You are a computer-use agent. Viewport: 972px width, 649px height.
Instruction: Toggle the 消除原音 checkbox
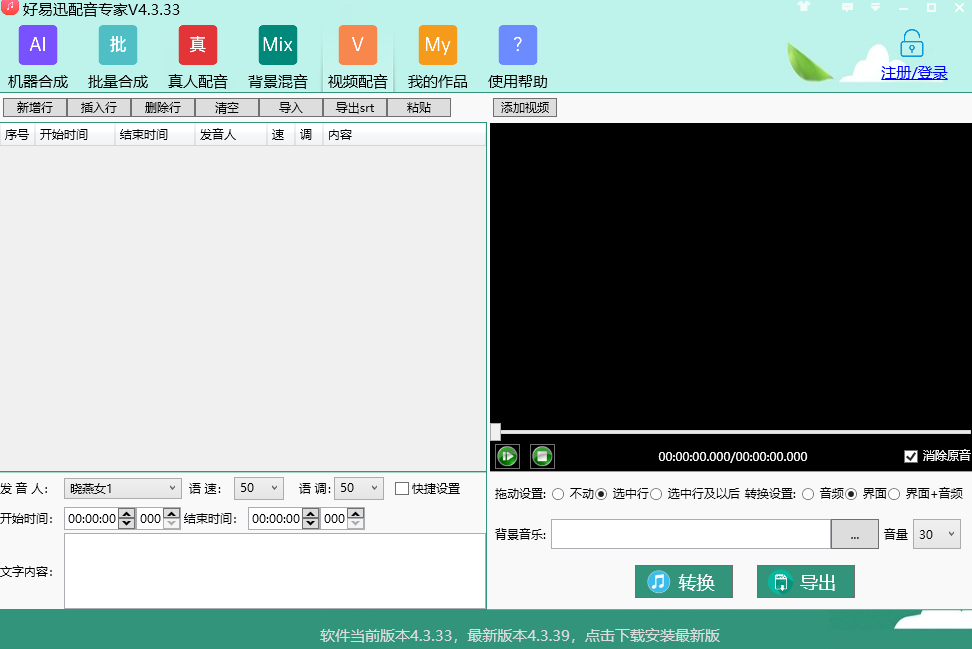(910, 457)
